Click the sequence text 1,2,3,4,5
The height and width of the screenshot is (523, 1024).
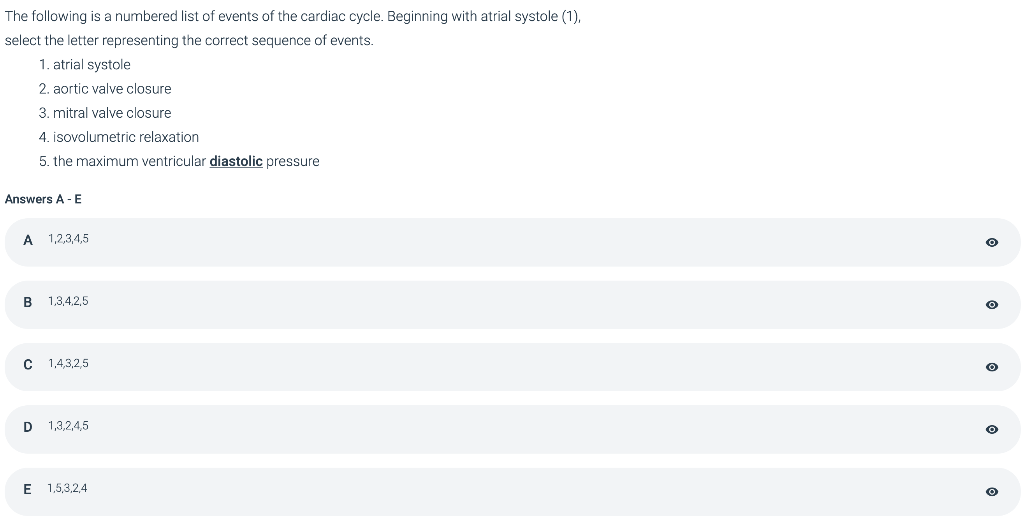[68, 239]
